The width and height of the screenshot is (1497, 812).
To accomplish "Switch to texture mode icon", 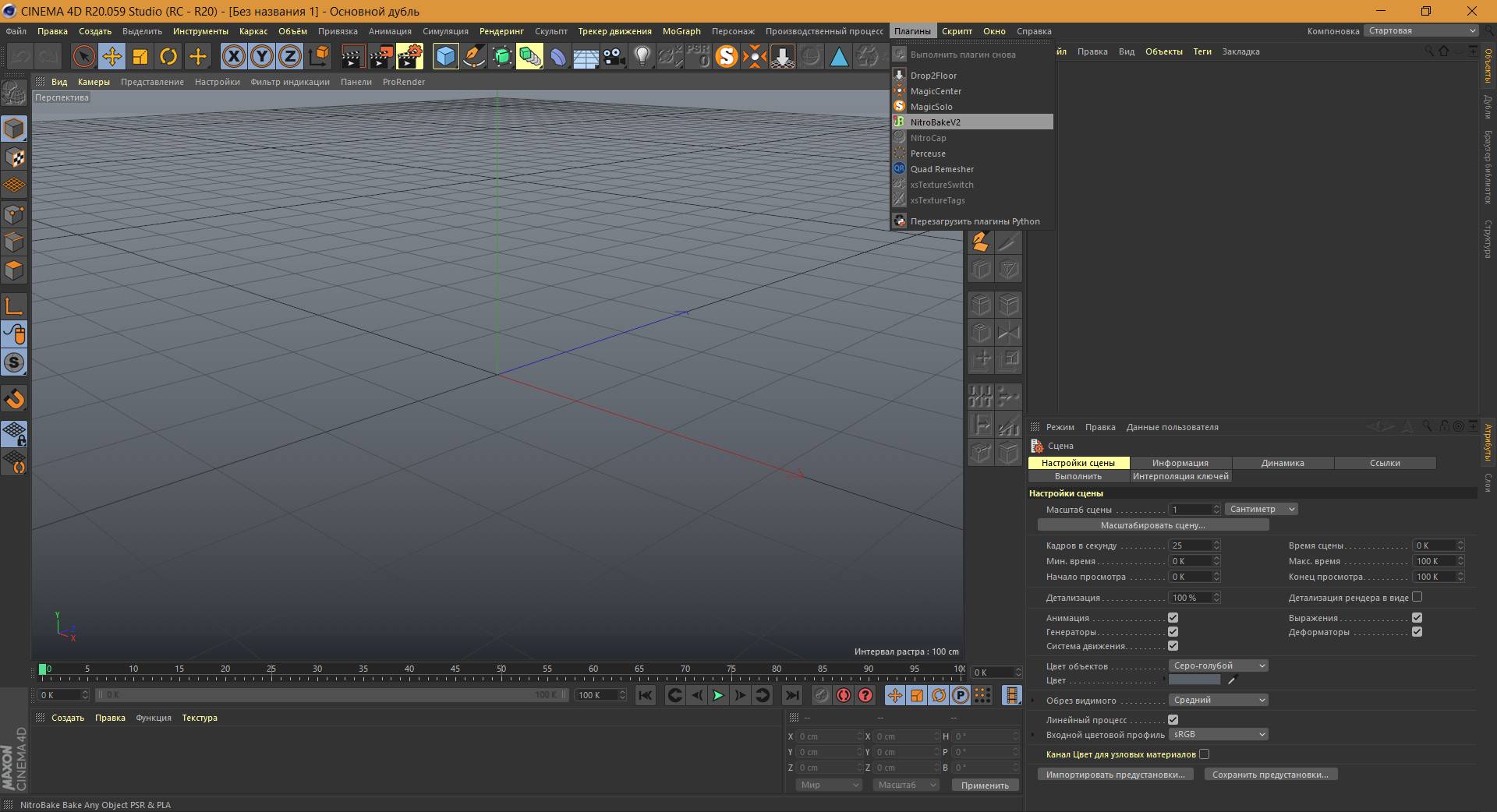I will [x=14, y=157].
